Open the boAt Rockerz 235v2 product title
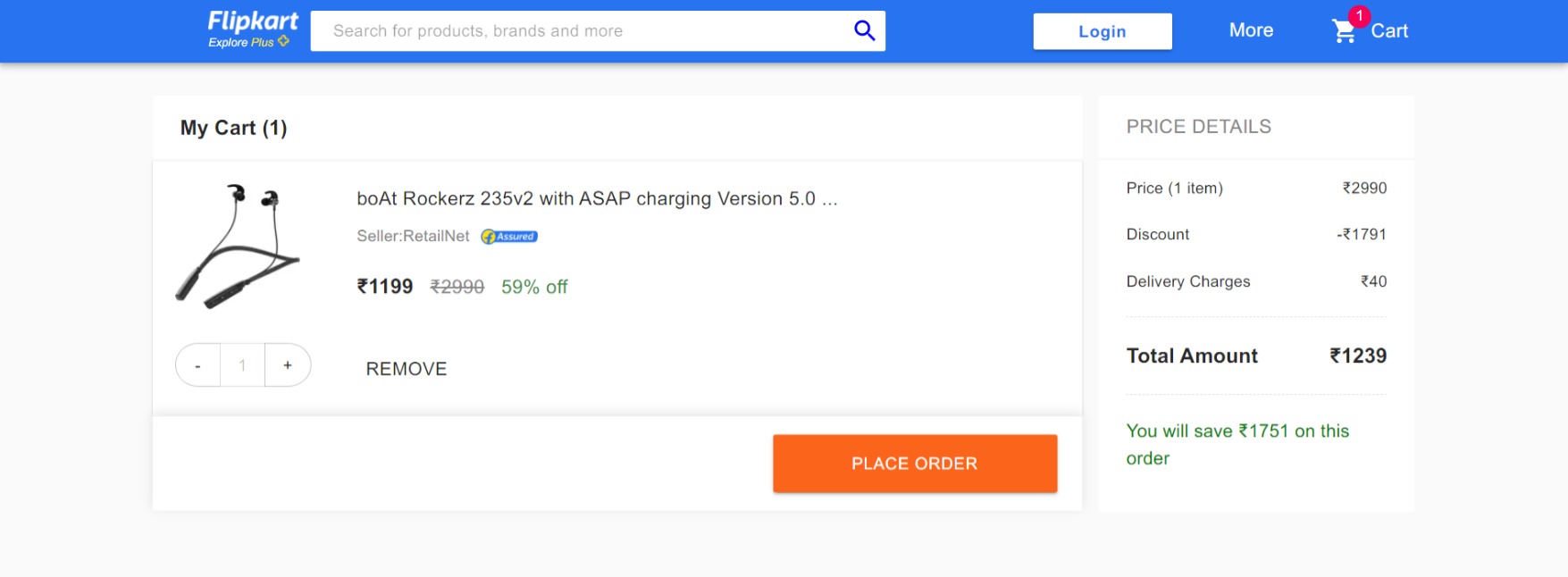Screen dimensions: 1568x577 (595, 198)
